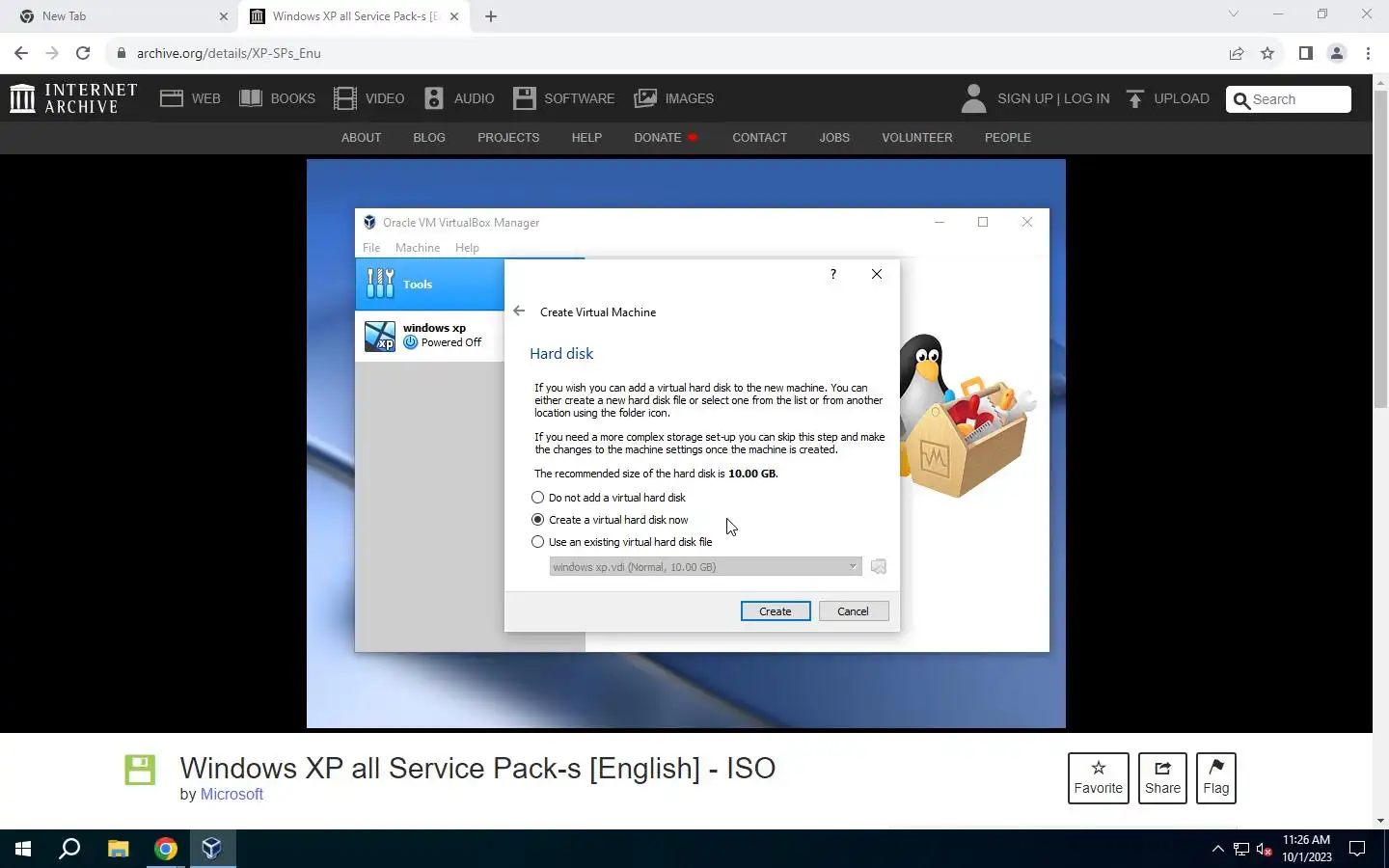Open Chrome profile avatar
The image size is (1389, 868).
click(1337, 53)
